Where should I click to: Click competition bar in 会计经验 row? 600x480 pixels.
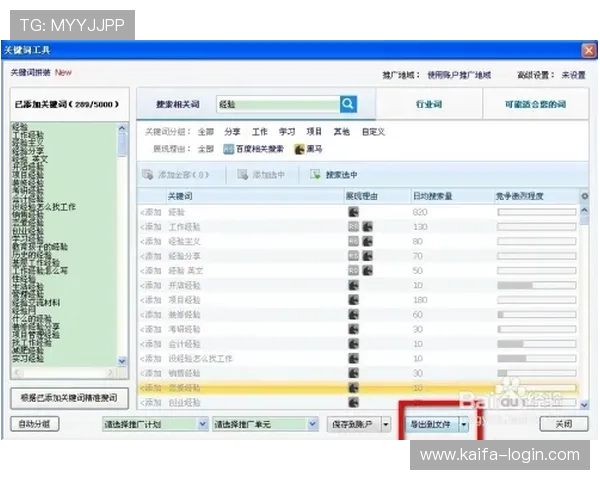point(537,344)
